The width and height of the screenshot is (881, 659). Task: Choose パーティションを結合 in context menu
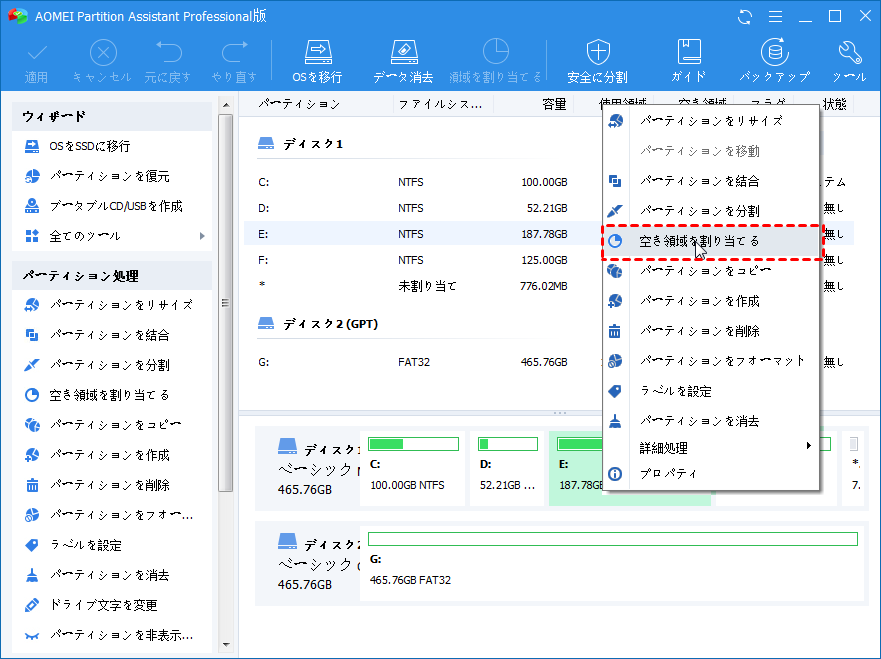tap(711, 181)
